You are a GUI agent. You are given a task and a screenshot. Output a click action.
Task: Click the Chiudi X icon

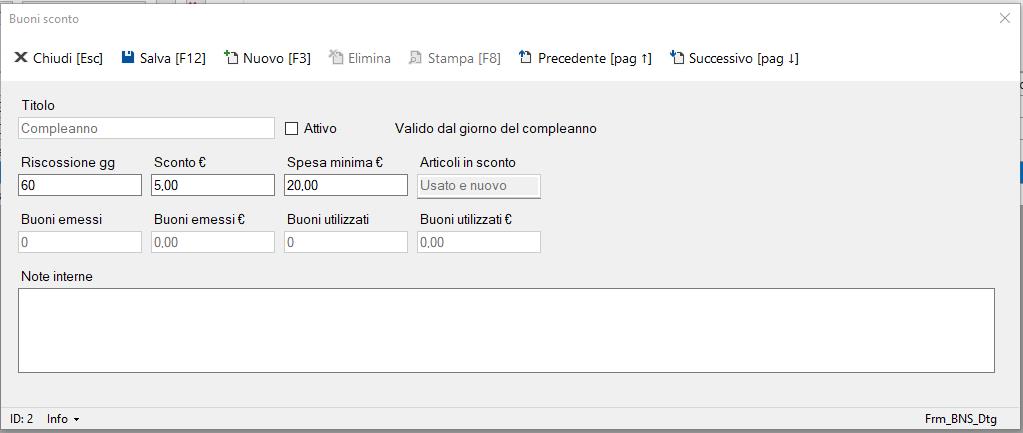click(x=20, y=58)
